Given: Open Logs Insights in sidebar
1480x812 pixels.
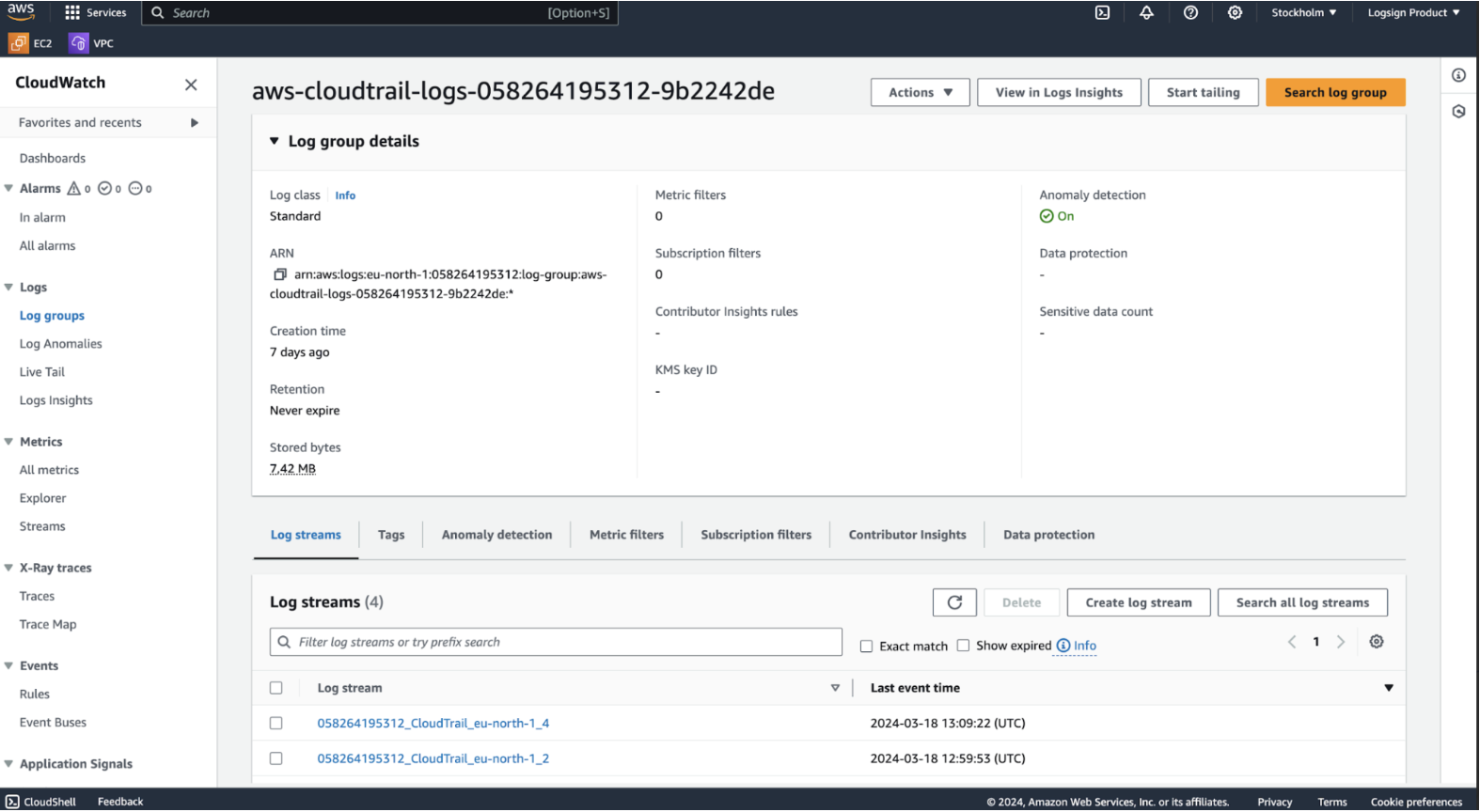Looking at the screenshot, I should 56,400.
